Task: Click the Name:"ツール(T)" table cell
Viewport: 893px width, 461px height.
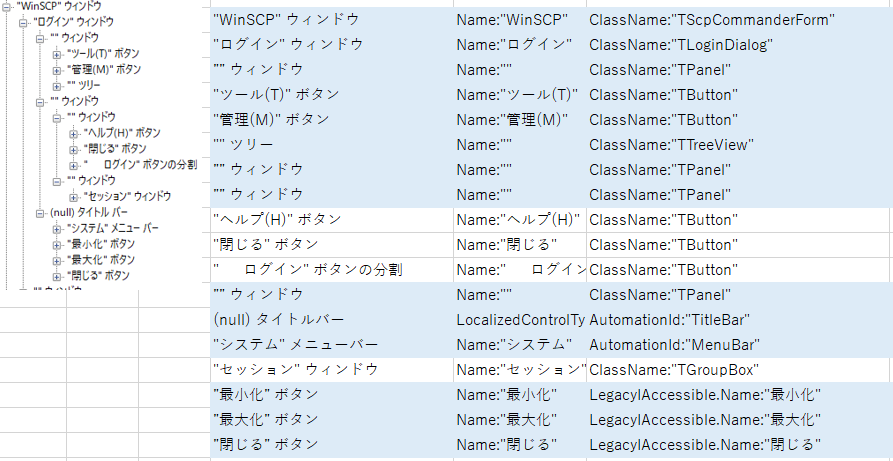Action: point(520,95)
